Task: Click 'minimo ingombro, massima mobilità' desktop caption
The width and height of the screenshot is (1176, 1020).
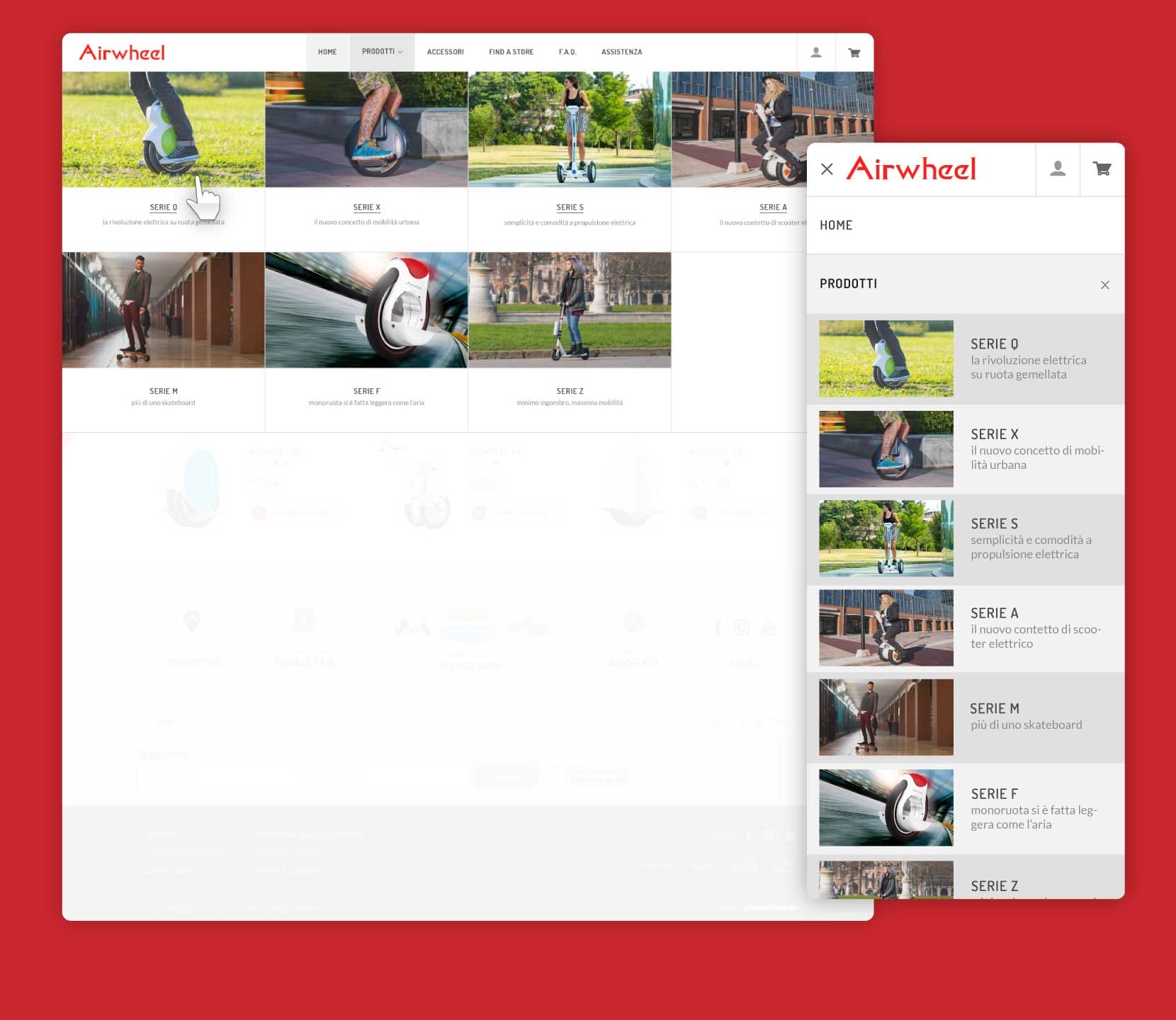Action: click(x=570, y=402)
